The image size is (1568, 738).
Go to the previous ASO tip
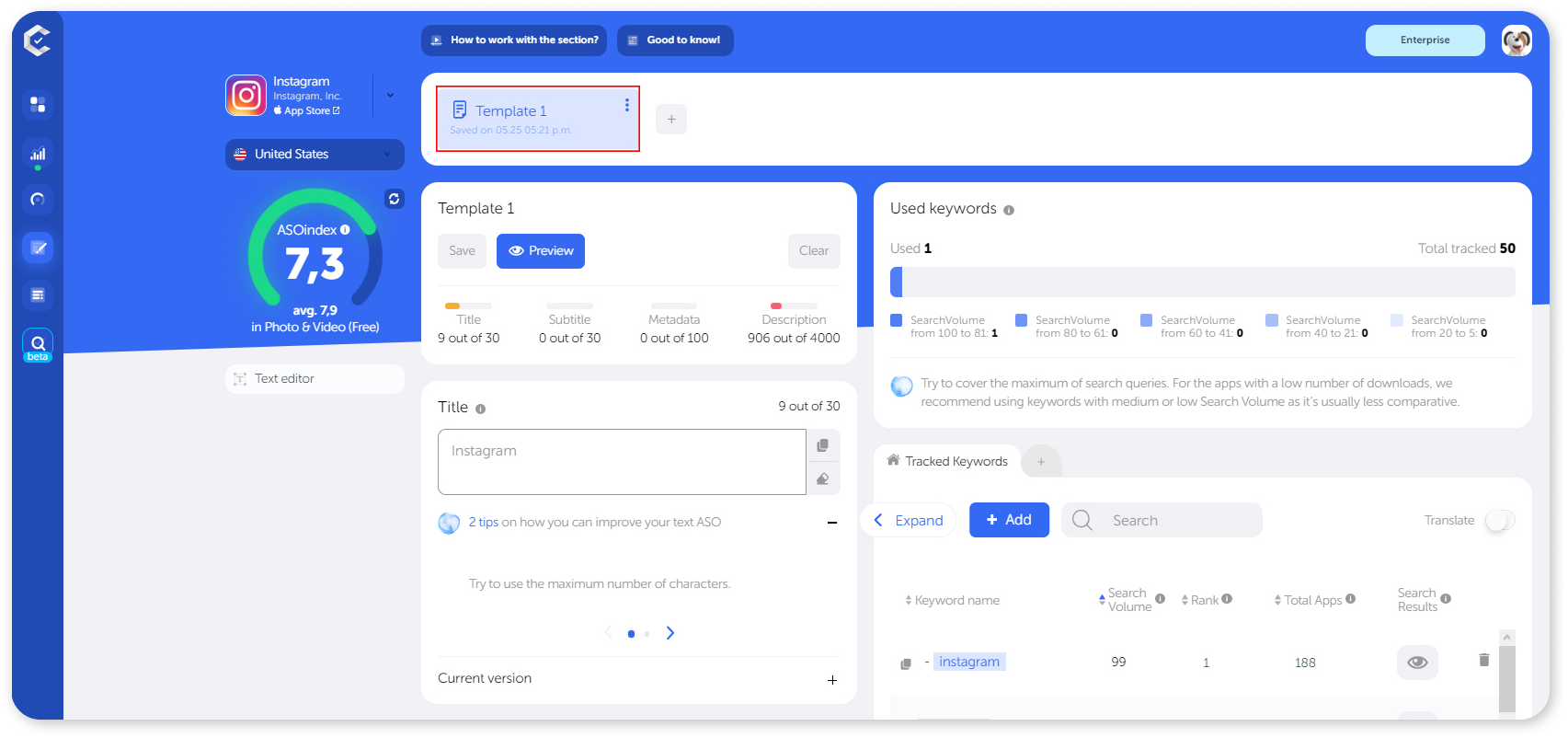coord(608,632)
